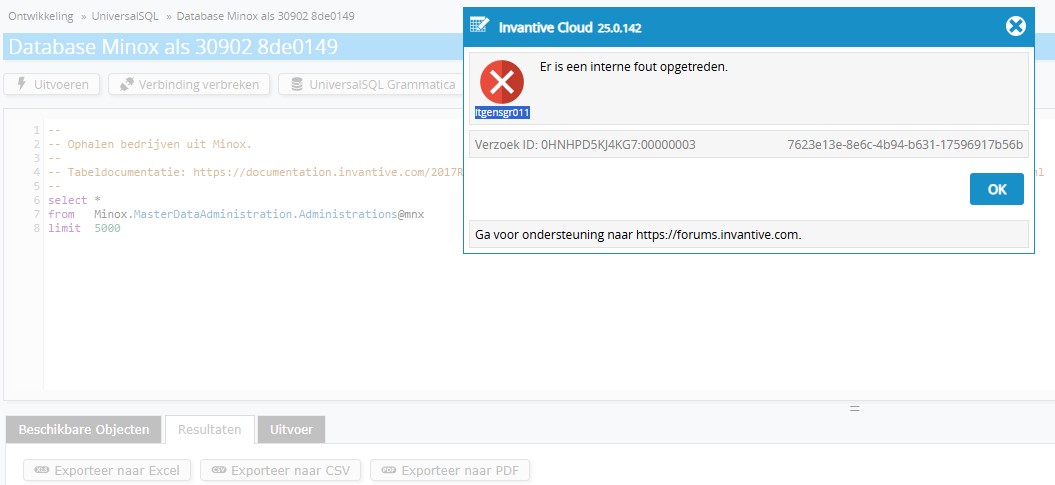Screen dimensions: 1055x485
Task: Open the Uitvoer tab
Action: point(291,430)
